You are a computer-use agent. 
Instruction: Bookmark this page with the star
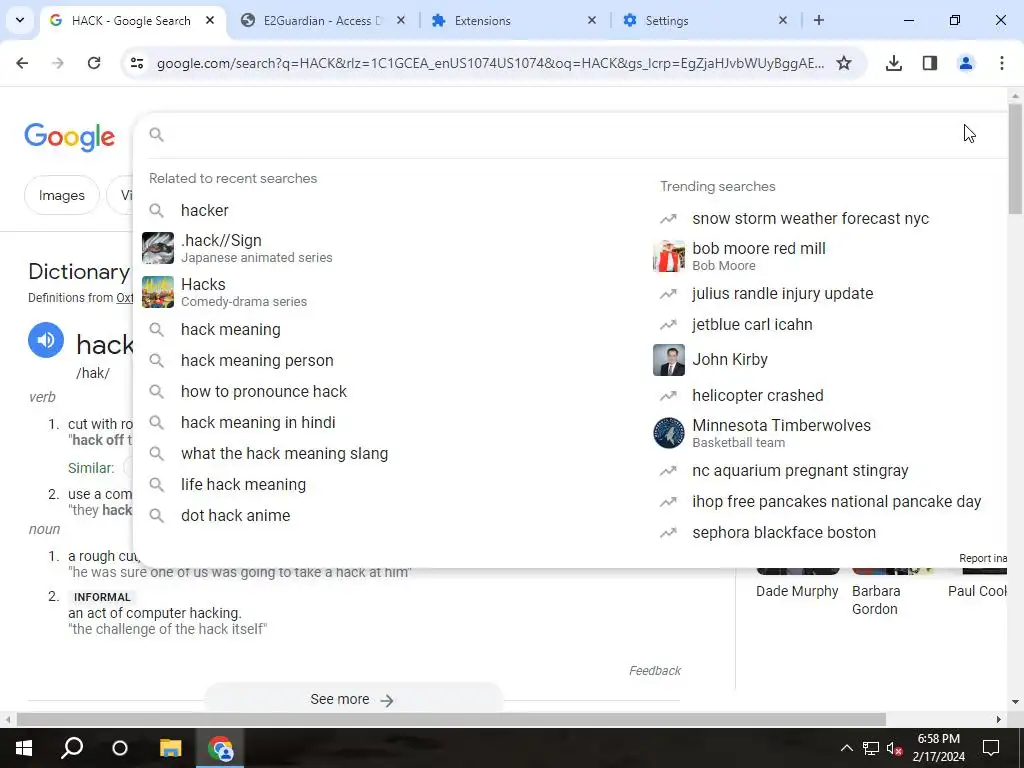[x=844, y=63]
